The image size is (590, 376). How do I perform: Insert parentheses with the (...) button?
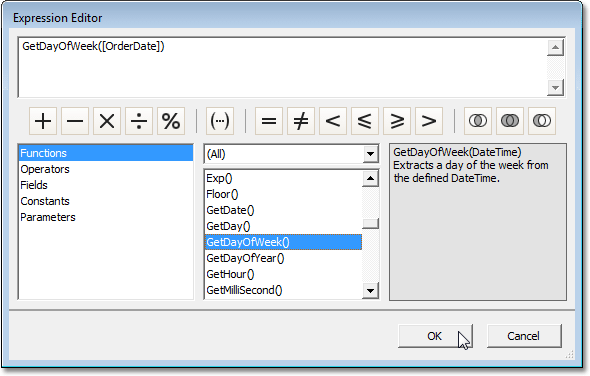pyautogui.click(x=220, y=121)
